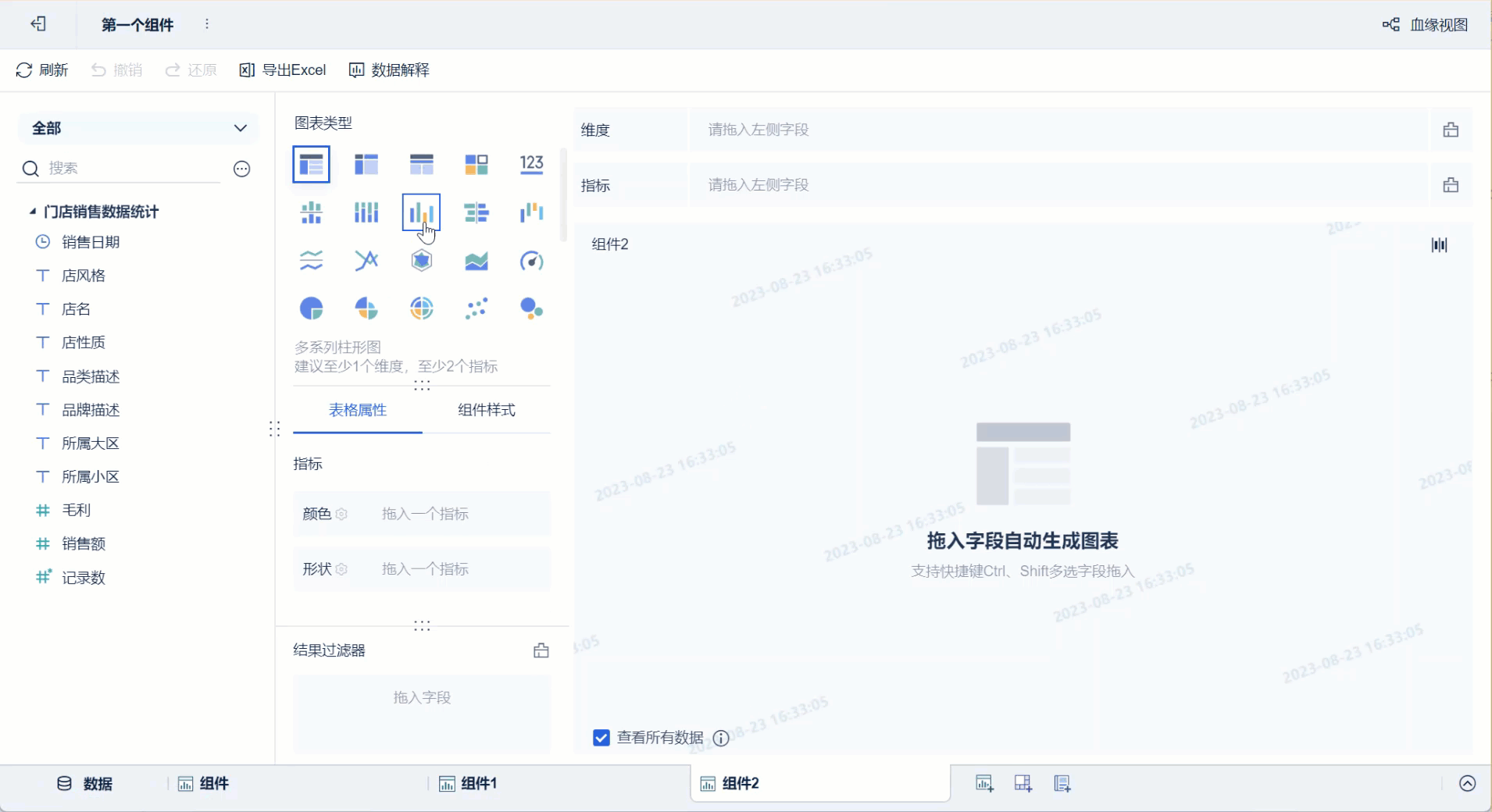Collapse the 门店销售数据统计 tree node
The width and height of the screenshot is (1492, 812).
pyautogui.click(x=32, y=212)
